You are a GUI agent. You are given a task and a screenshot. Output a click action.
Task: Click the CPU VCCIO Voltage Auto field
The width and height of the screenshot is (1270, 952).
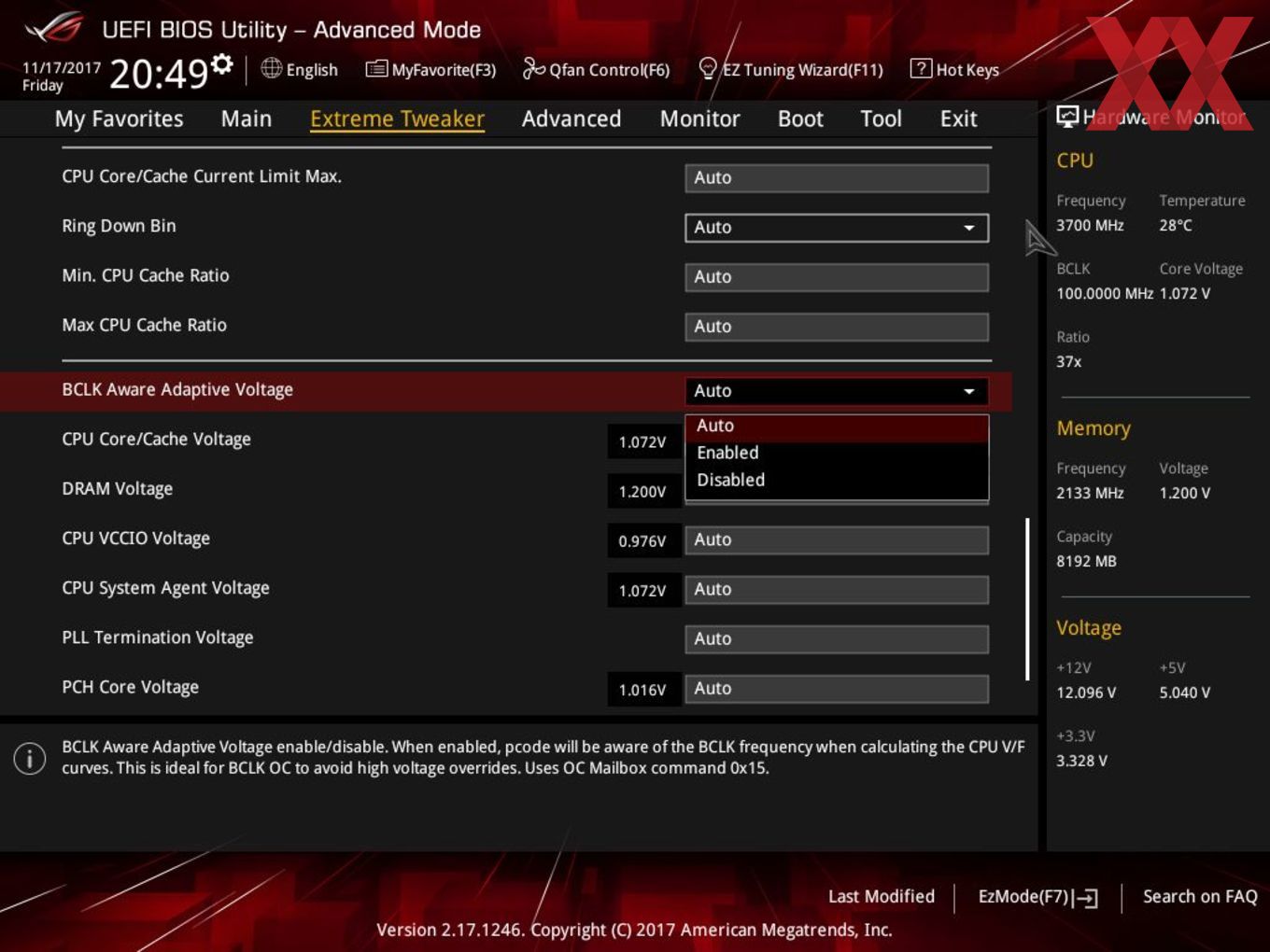point(837,539)
